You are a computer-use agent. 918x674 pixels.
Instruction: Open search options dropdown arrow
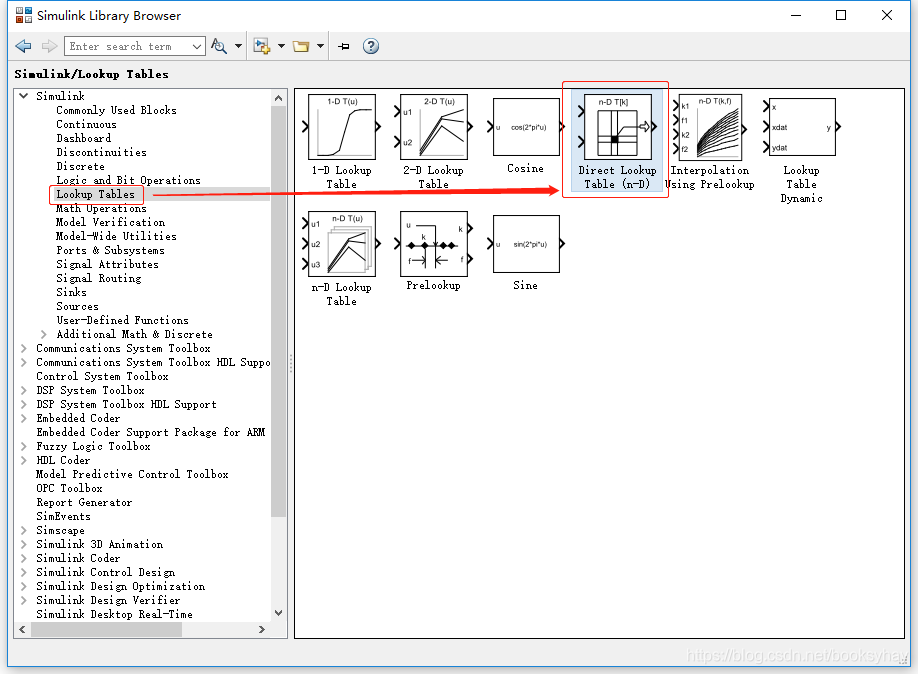click(238, 46)
